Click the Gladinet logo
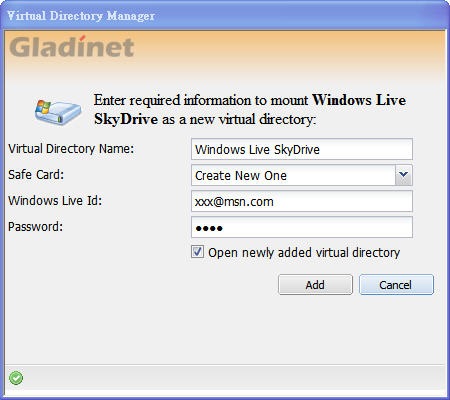The height and width of the screenshot is (400, 450). pyautogui.click(x=72, y=47)
